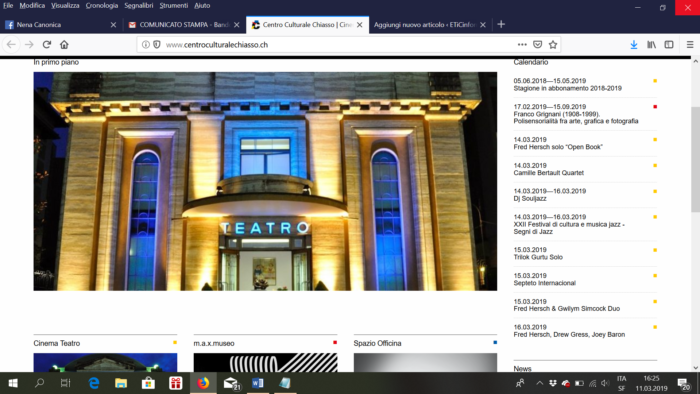Toggle the sidebar view
This screenshot has height=394, width=700.
(669, 45)
